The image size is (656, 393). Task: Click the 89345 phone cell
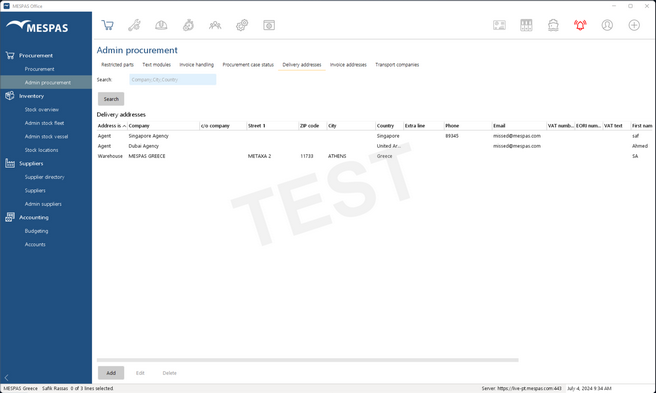[x=452, y=136]
